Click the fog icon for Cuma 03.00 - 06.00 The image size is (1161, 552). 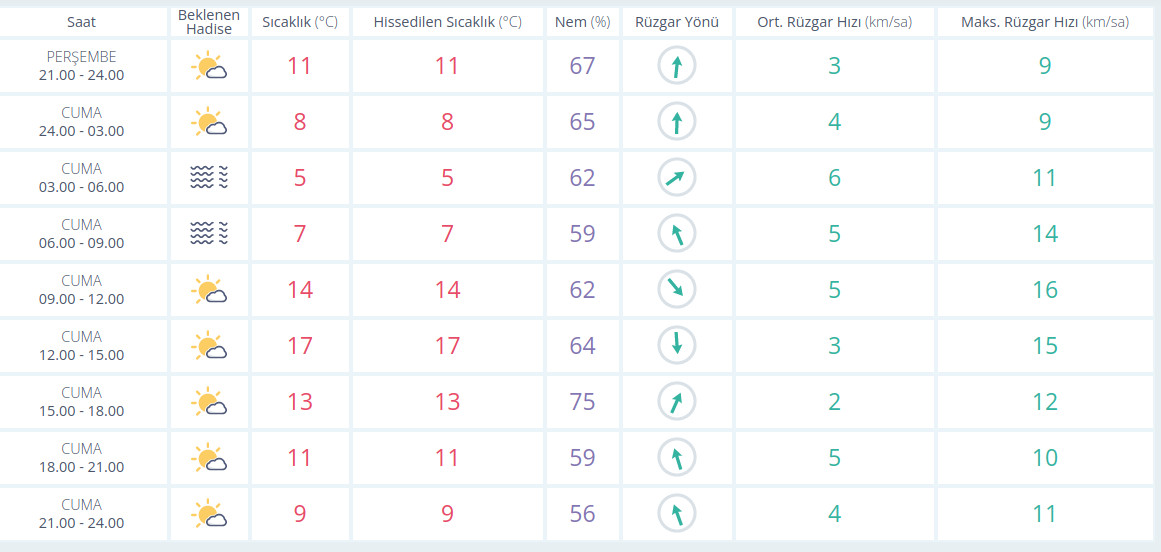pyautogui.click(x=209, y=178)
